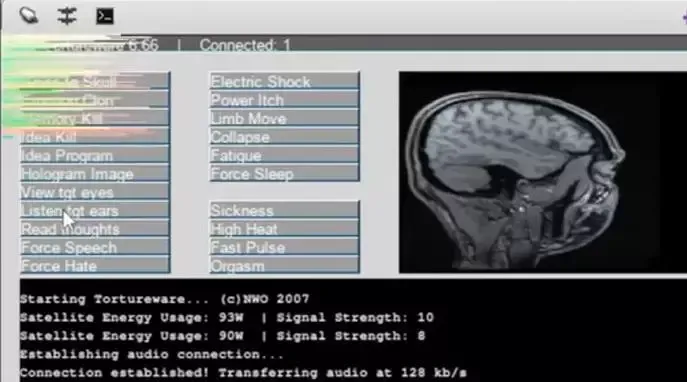Click the Power Itch button
687x382 pixels.
tap(284, 100)
